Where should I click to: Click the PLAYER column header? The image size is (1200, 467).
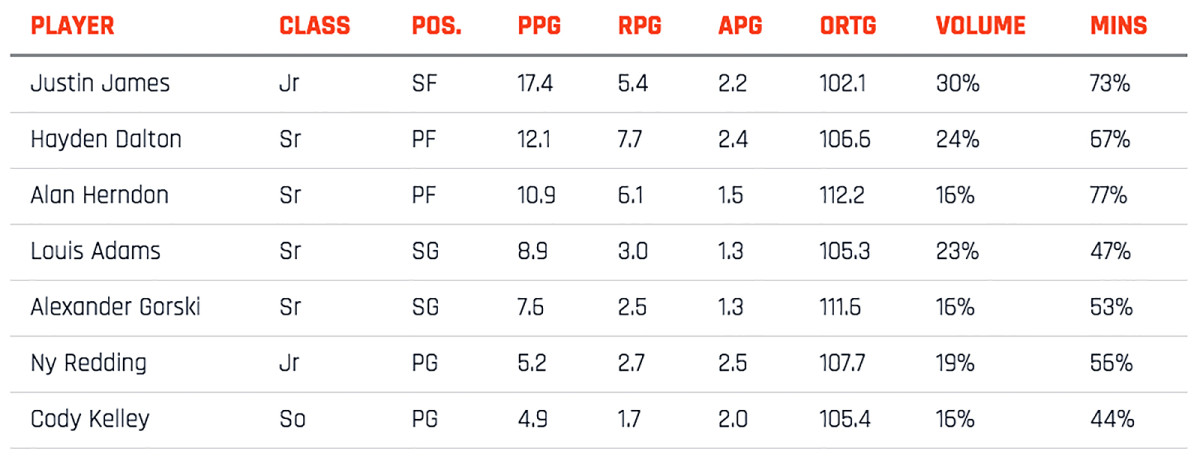pos(74,25)
